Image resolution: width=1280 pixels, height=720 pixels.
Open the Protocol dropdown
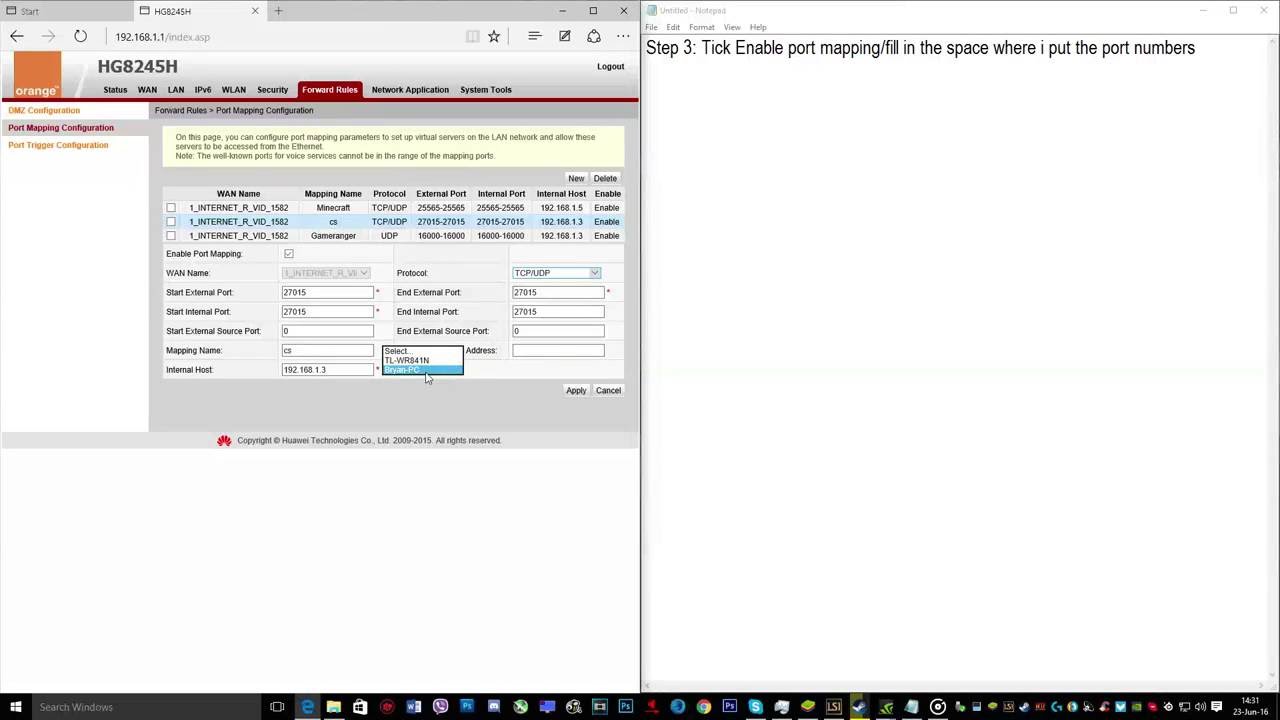[557, 273]
